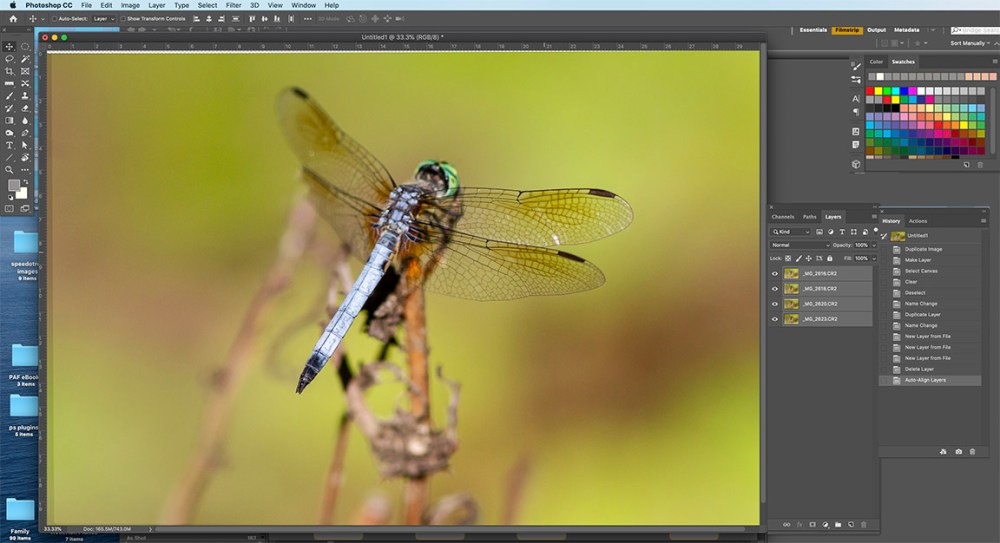
Task: Select the Frame tool
Action: pos(25,71)
